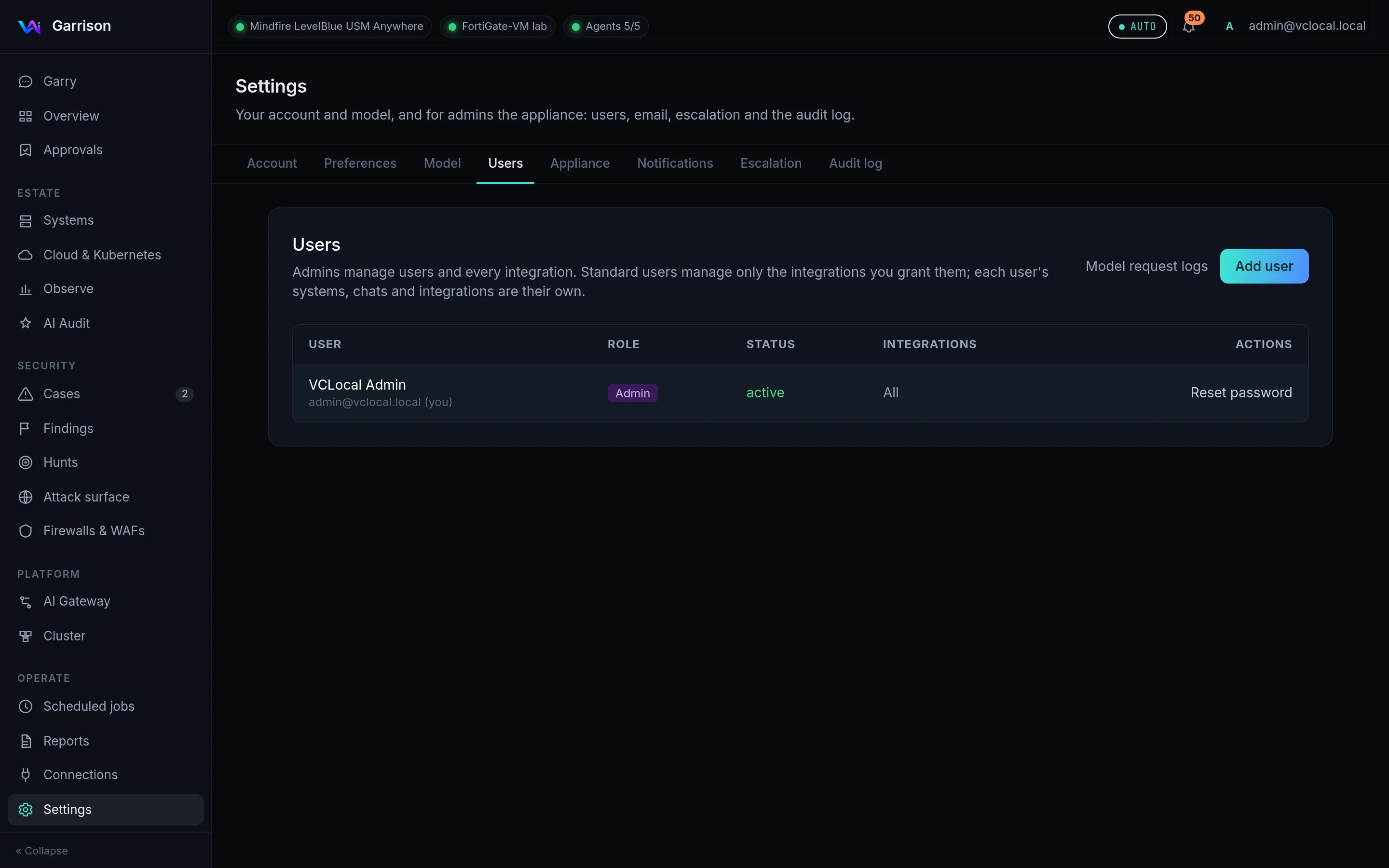Switch to the Account tab
The height and width of the screenshot is (868, 1389).
tap(272, 163)
